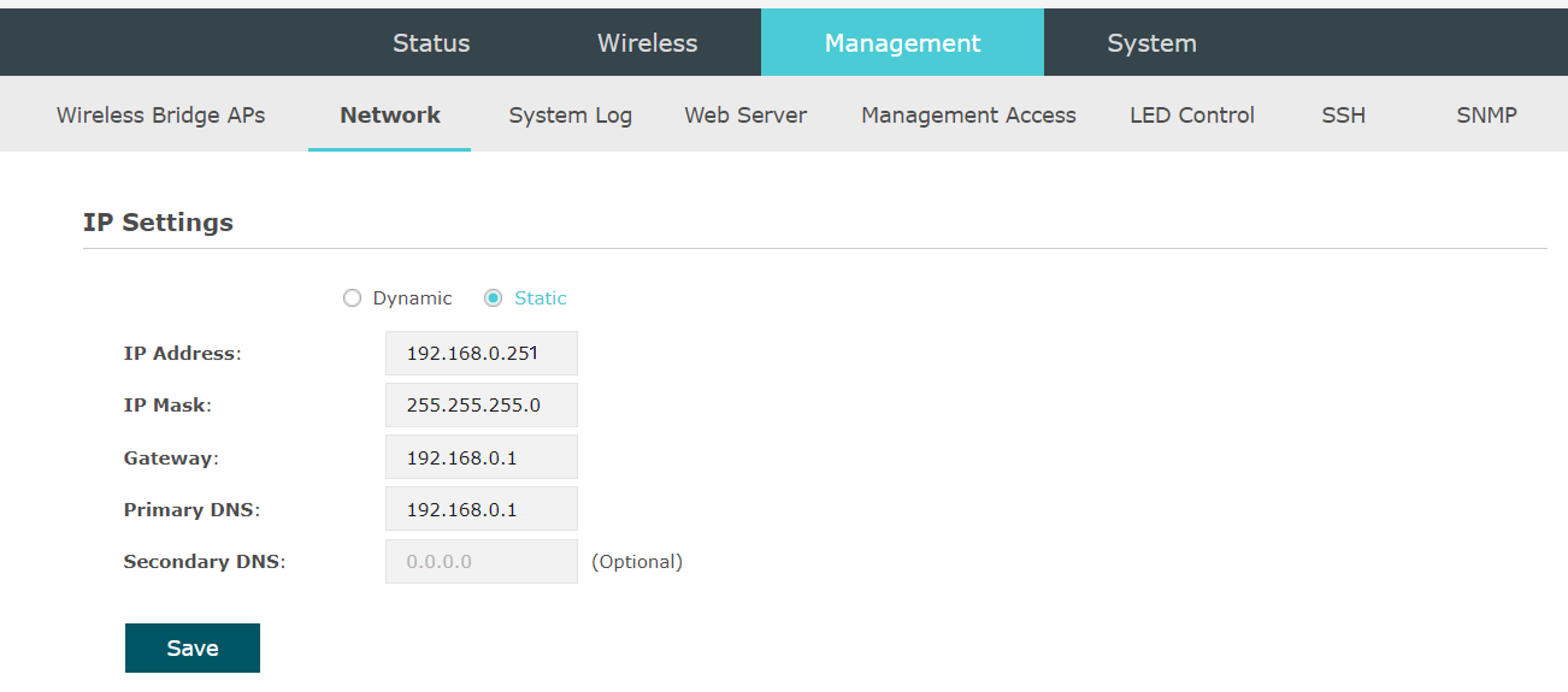
Task: Select the Dynamic IP option
Action: click(x=352, y=298)
